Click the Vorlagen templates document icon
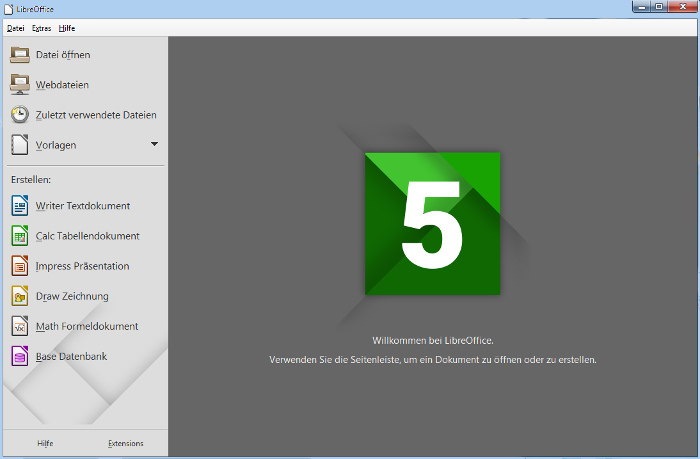 click(x=20, y=144)
